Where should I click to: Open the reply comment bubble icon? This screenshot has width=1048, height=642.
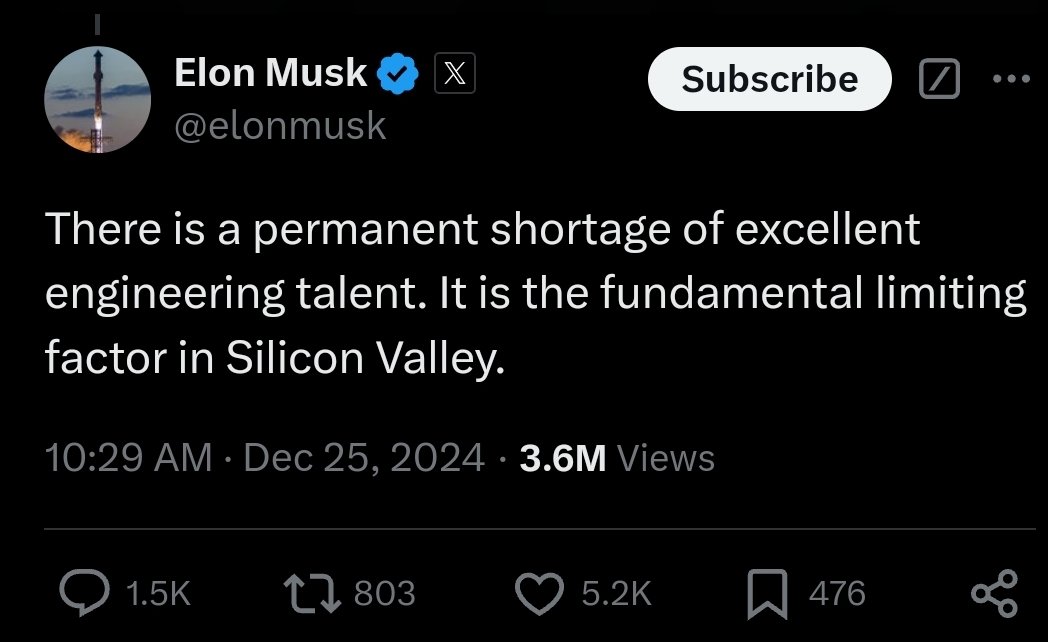[x=85, y=593]
